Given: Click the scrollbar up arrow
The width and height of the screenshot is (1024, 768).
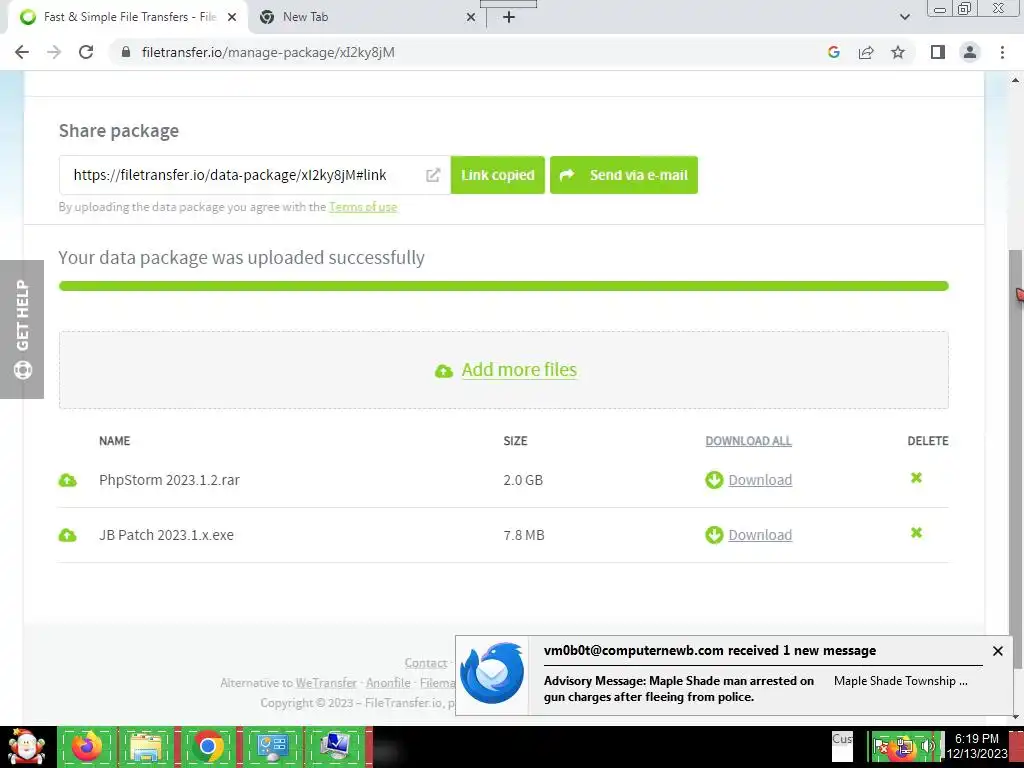Looking at the screenshot, I should coord(1015,80).
